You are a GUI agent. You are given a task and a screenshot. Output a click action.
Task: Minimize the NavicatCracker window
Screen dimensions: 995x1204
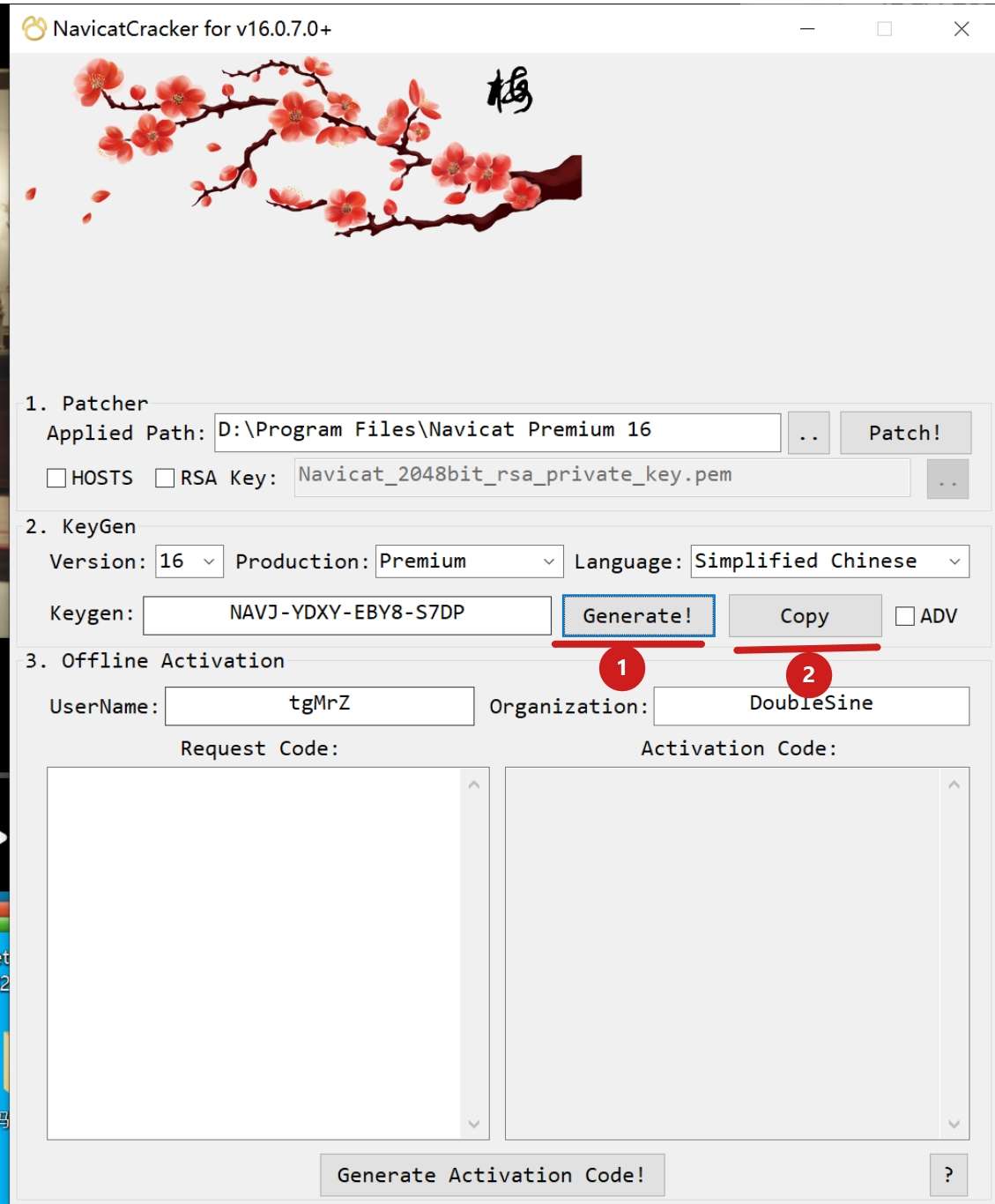pyautogui.click(x=807, y=29)
